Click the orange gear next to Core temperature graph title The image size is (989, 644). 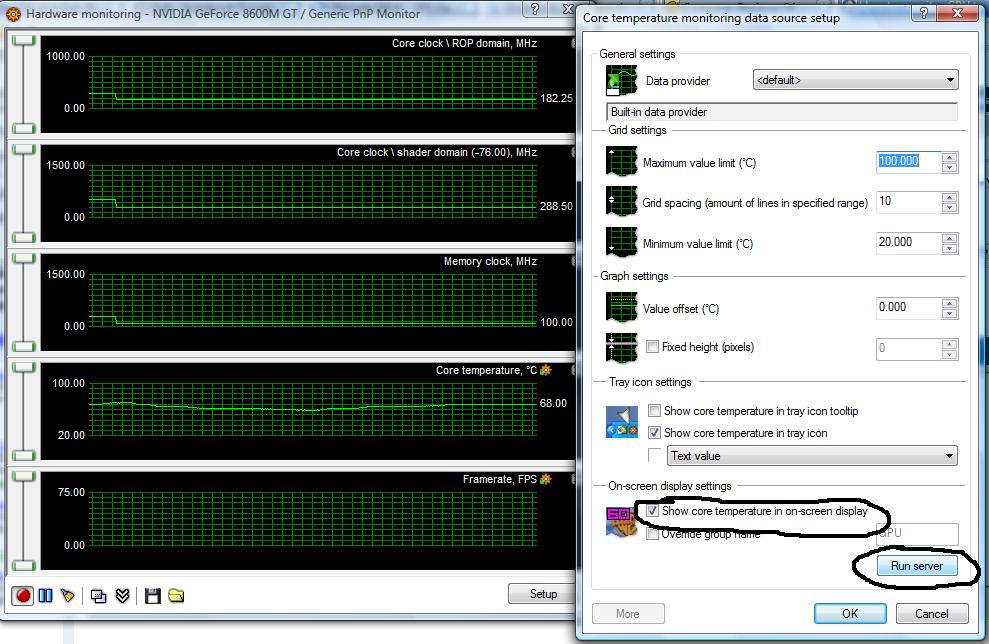[x=546, y=370]
